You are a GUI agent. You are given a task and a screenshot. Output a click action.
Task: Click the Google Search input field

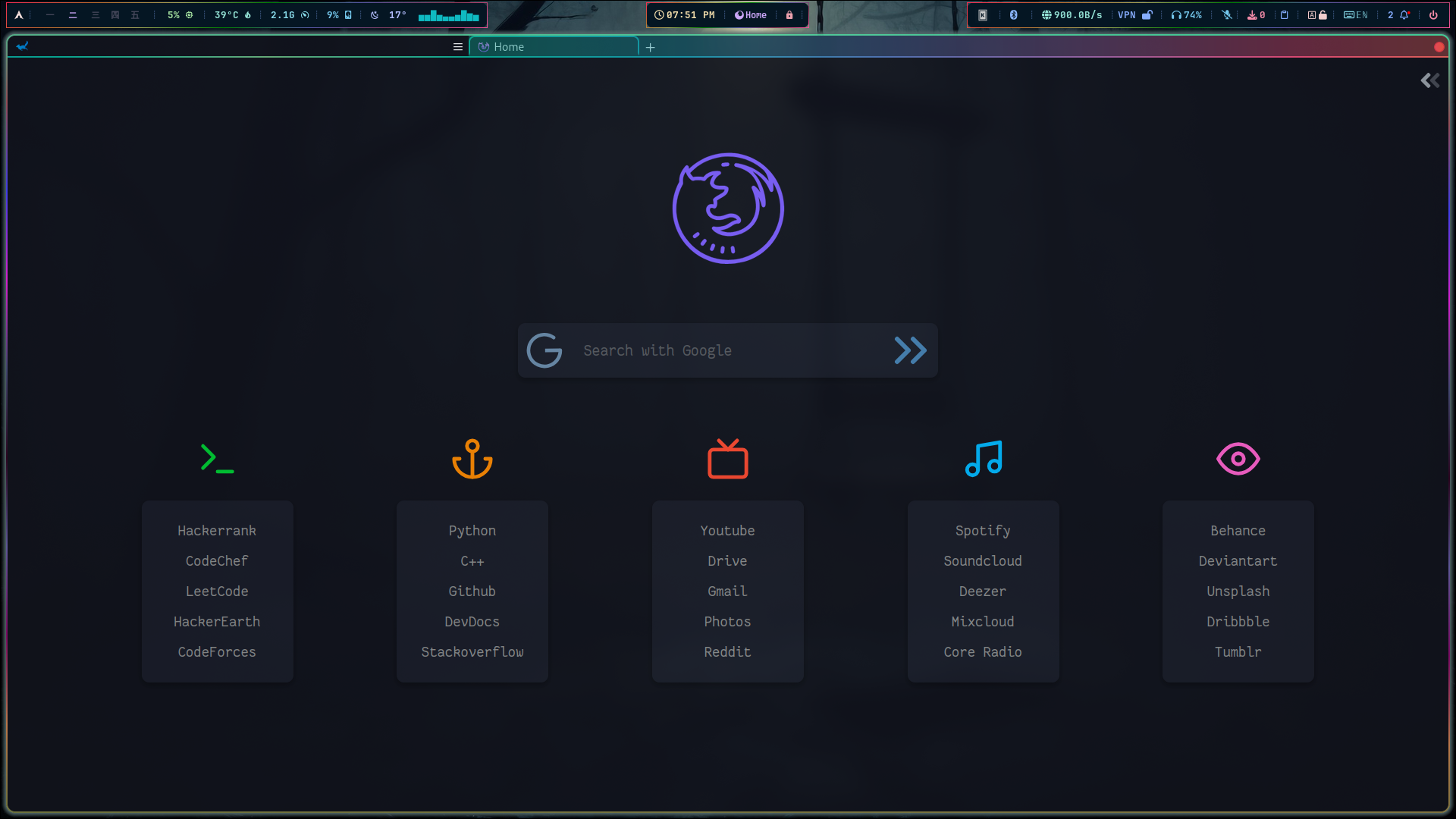click(728, 350)
